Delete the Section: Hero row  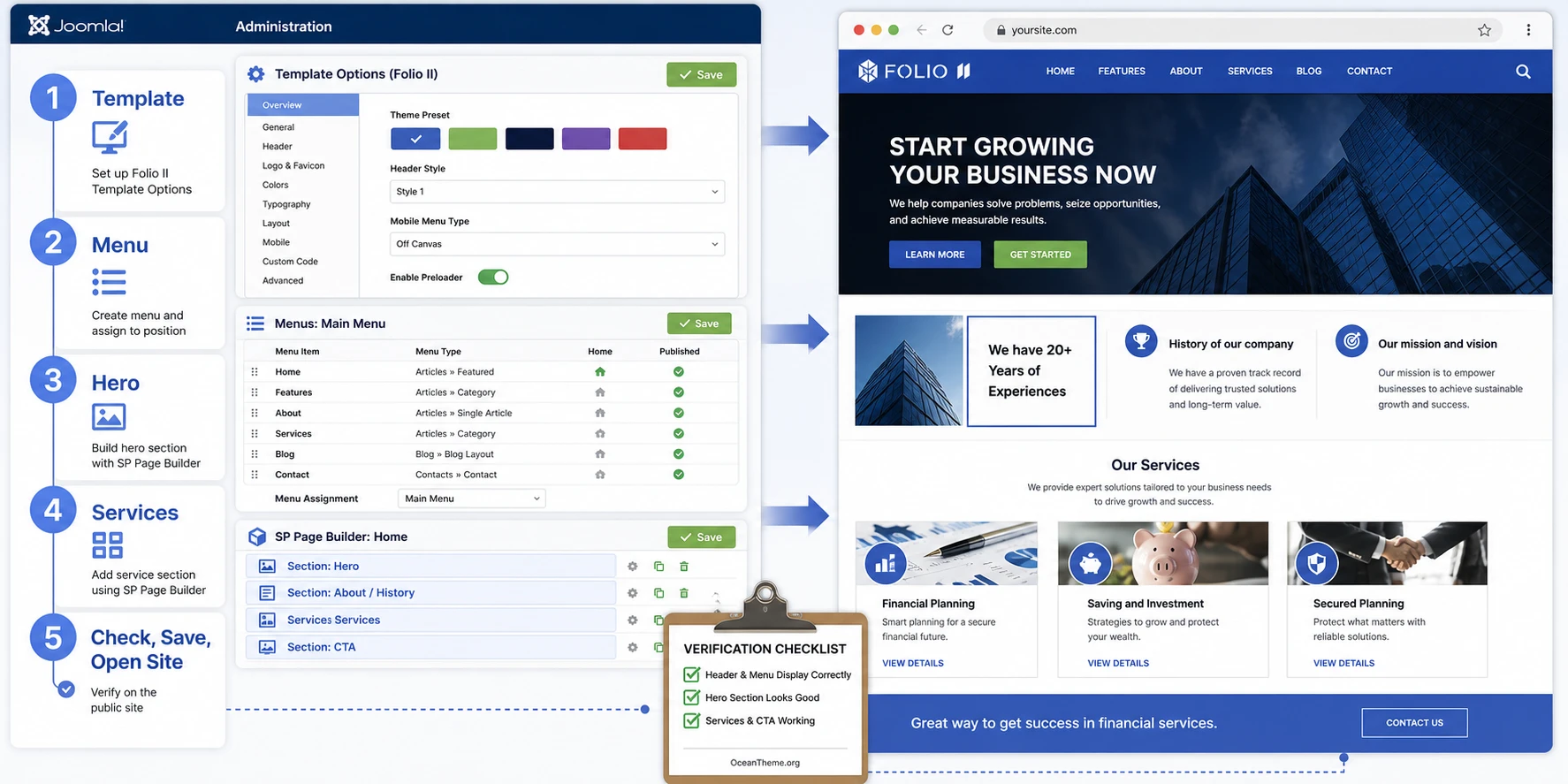click(x=684, y=567)
